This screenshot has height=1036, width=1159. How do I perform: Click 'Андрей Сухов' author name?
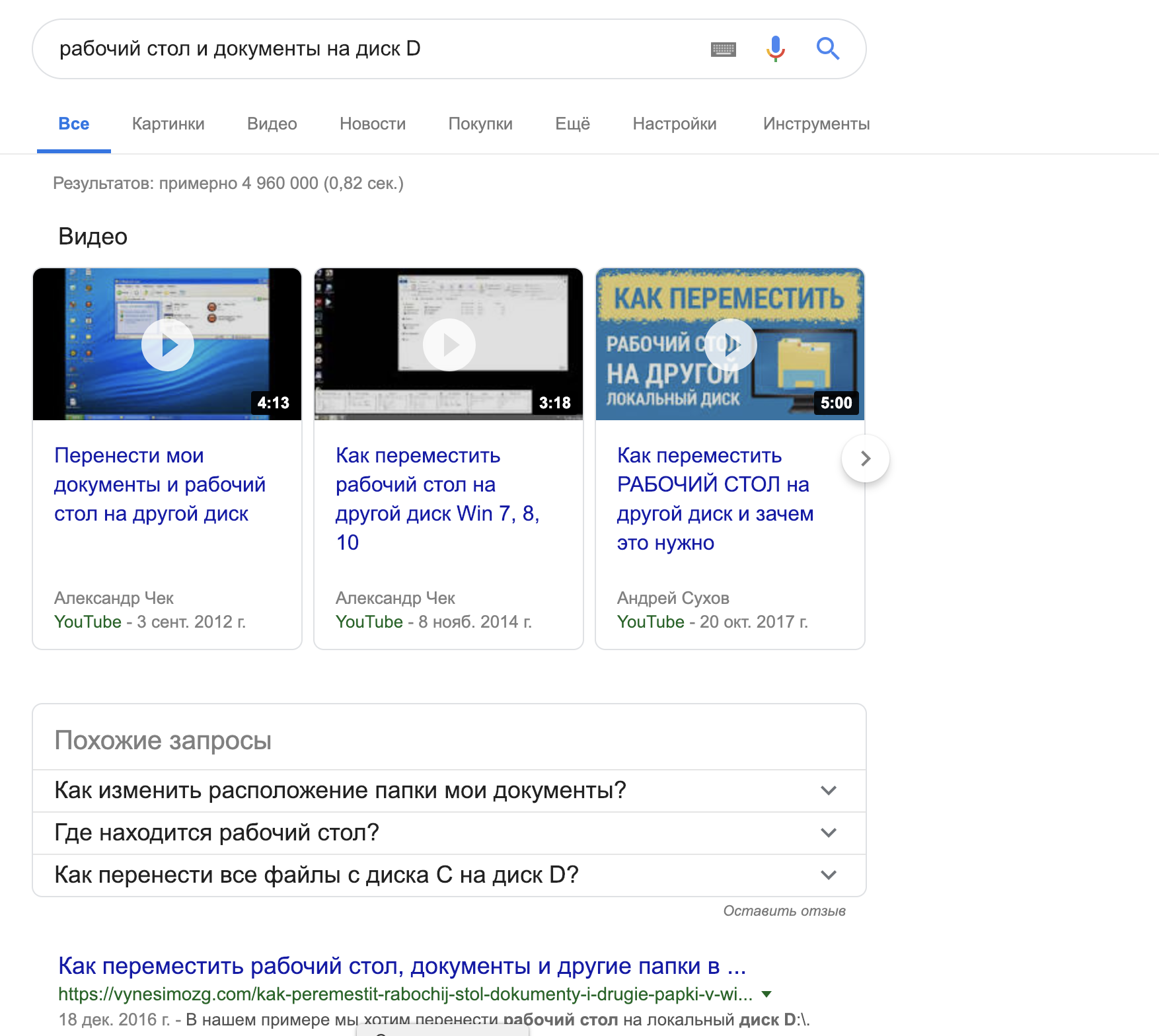point(673,598)
